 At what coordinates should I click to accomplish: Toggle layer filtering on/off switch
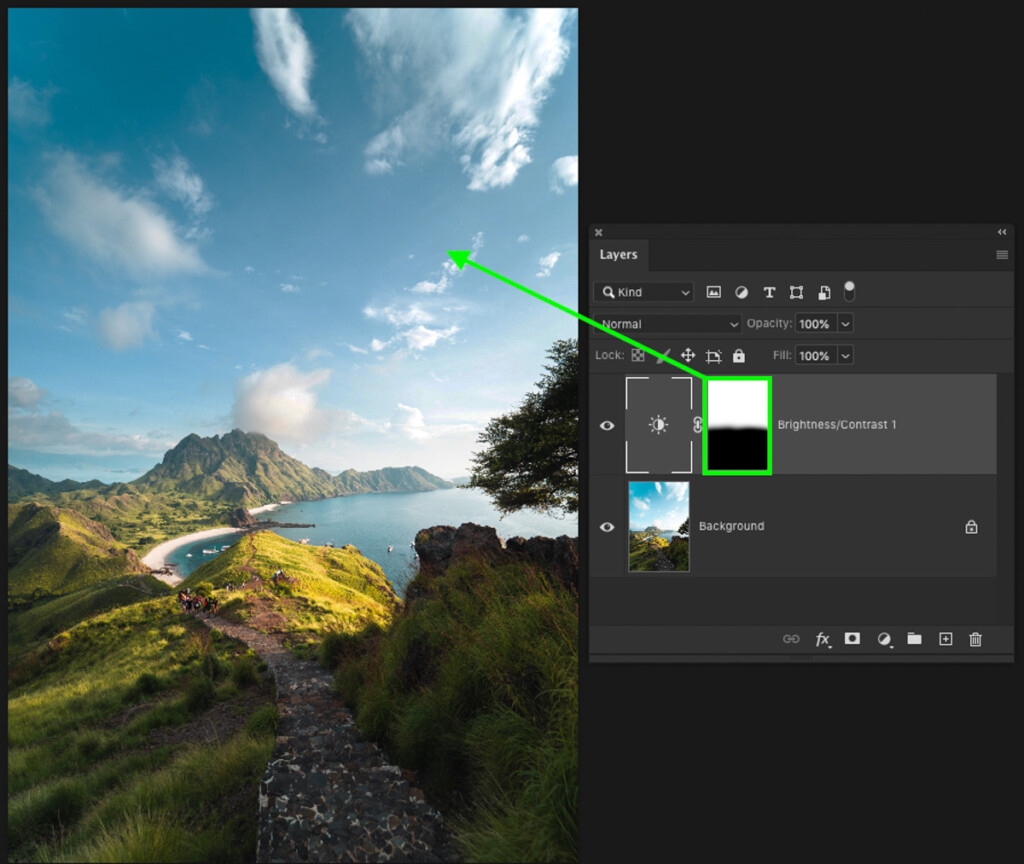click(x=849, y=291)
